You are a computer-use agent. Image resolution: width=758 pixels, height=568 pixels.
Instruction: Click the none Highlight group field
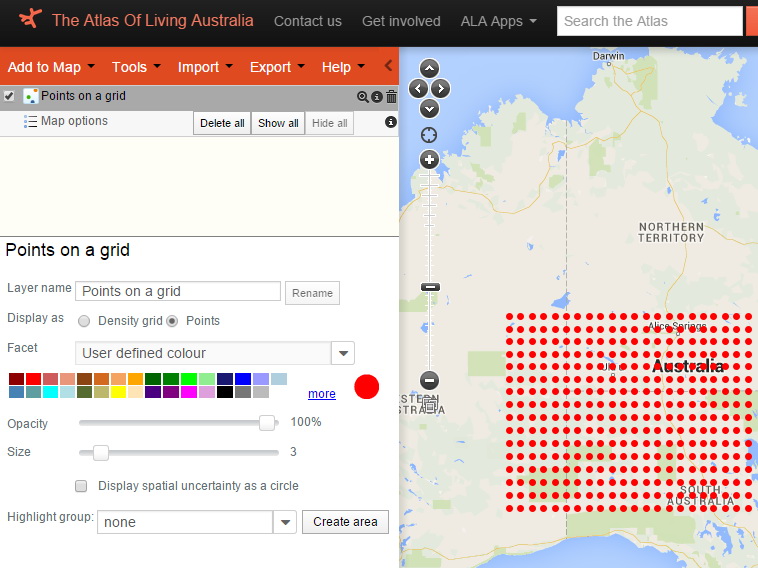click(185, 522)
